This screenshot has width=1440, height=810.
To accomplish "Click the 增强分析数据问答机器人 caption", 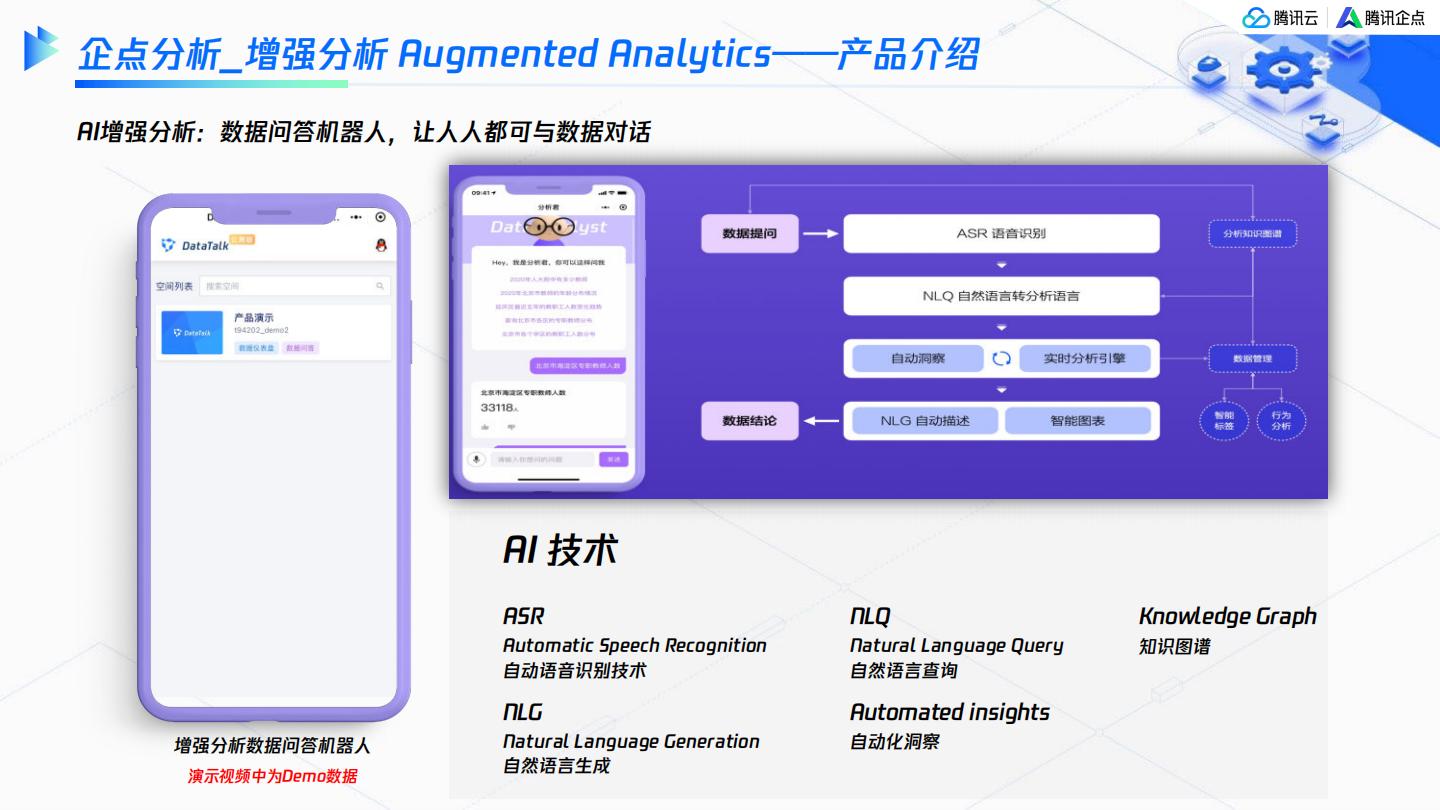I will (x=272, y=746).
